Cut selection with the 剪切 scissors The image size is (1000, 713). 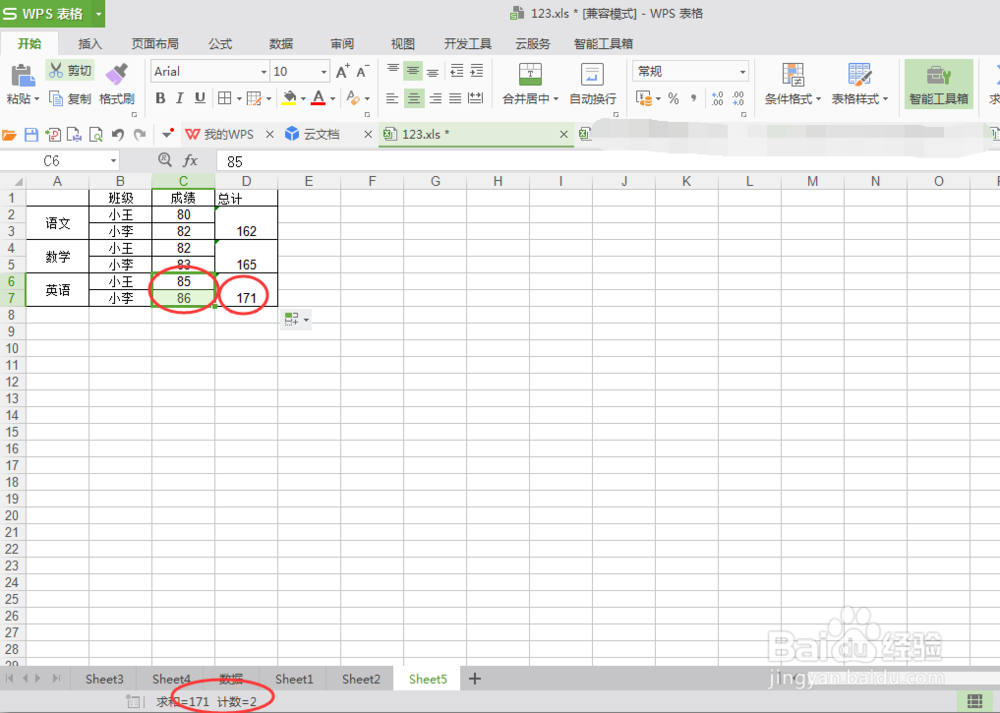[x=70, y=70]
